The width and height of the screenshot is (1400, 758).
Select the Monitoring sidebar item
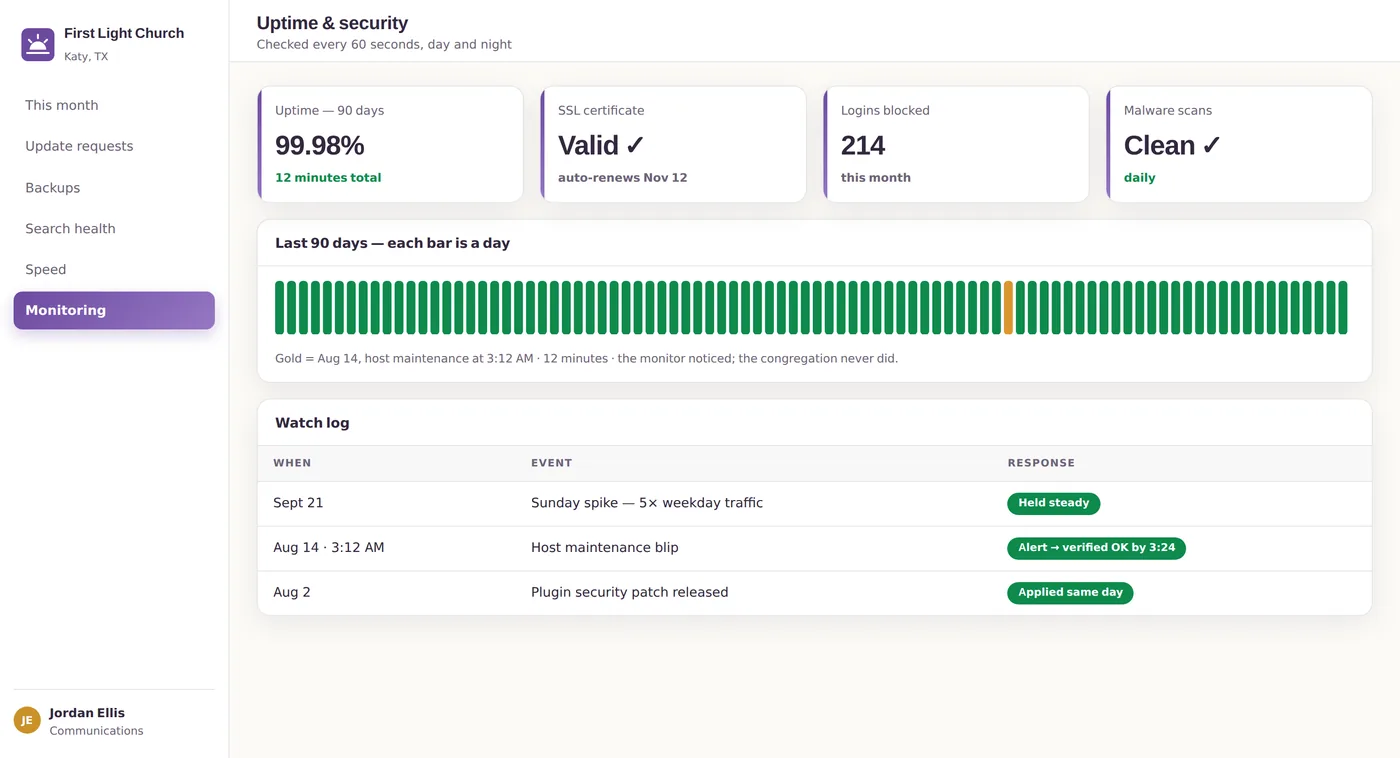click(114, 310)
